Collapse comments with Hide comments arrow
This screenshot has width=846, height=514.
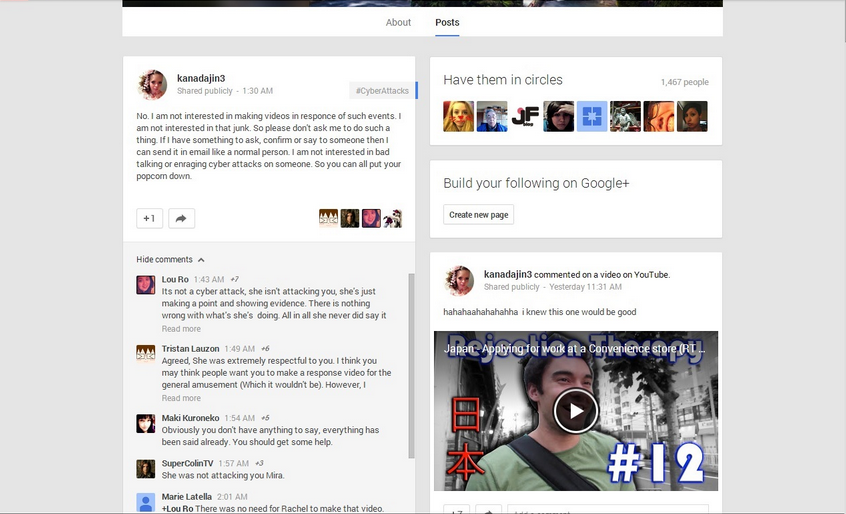point(170,259)
